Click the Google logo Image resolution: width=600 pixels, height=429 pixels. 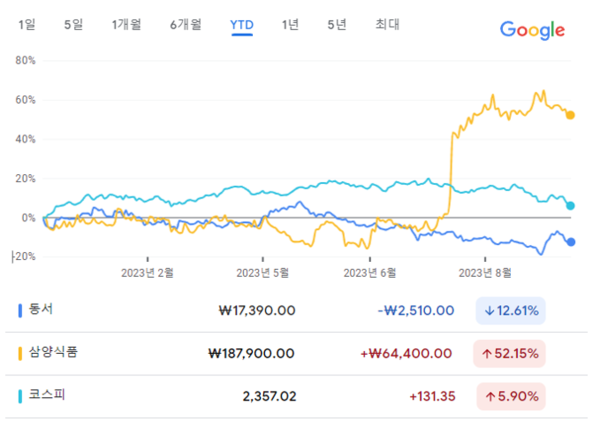(x=532, y=29)
